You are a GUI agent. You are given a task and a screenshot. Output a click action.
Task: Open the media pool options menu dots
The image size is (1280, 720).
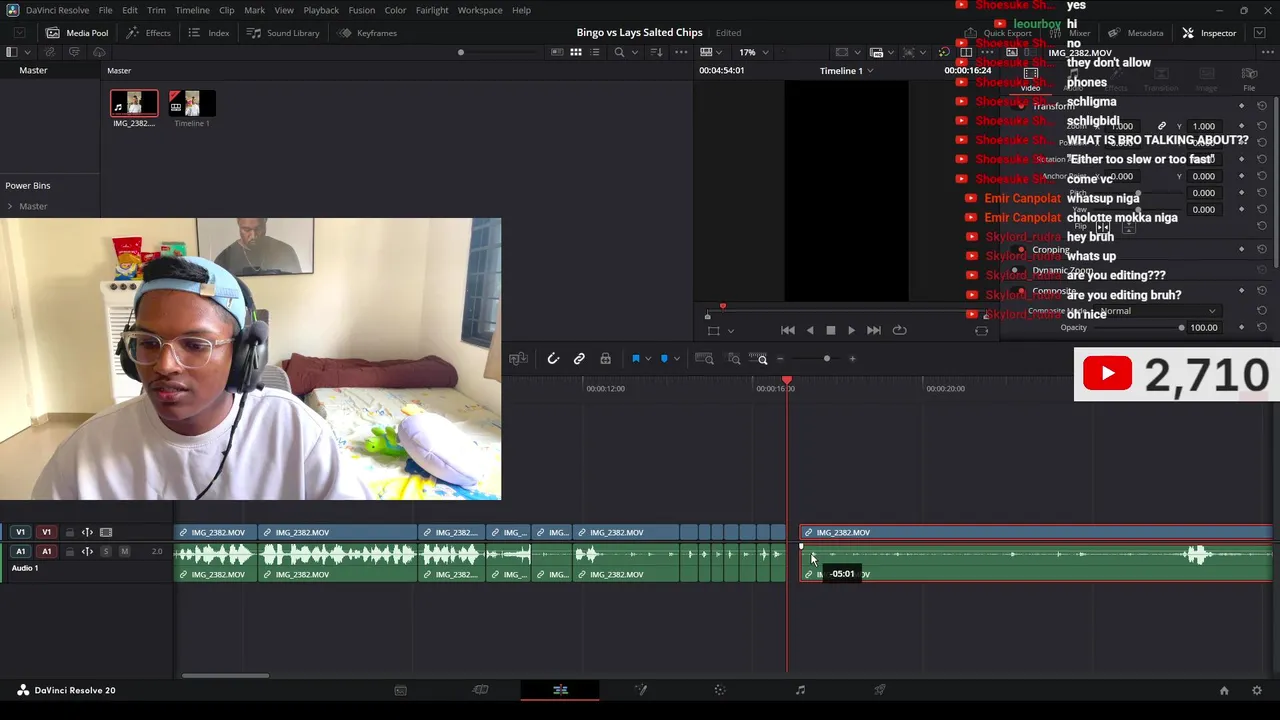coord(681,52)
